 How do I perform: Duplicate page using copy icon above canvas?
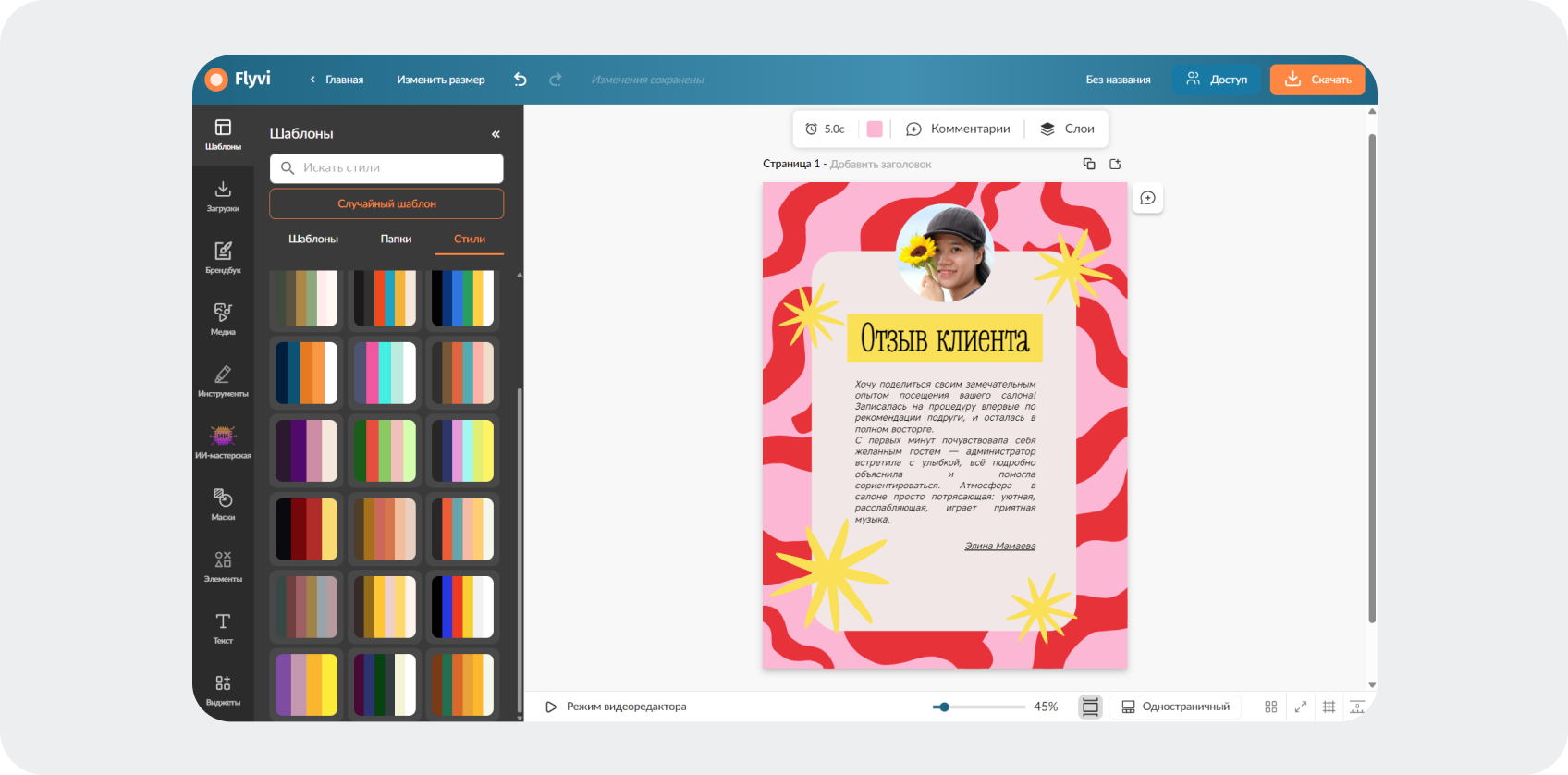point(1089,164)
